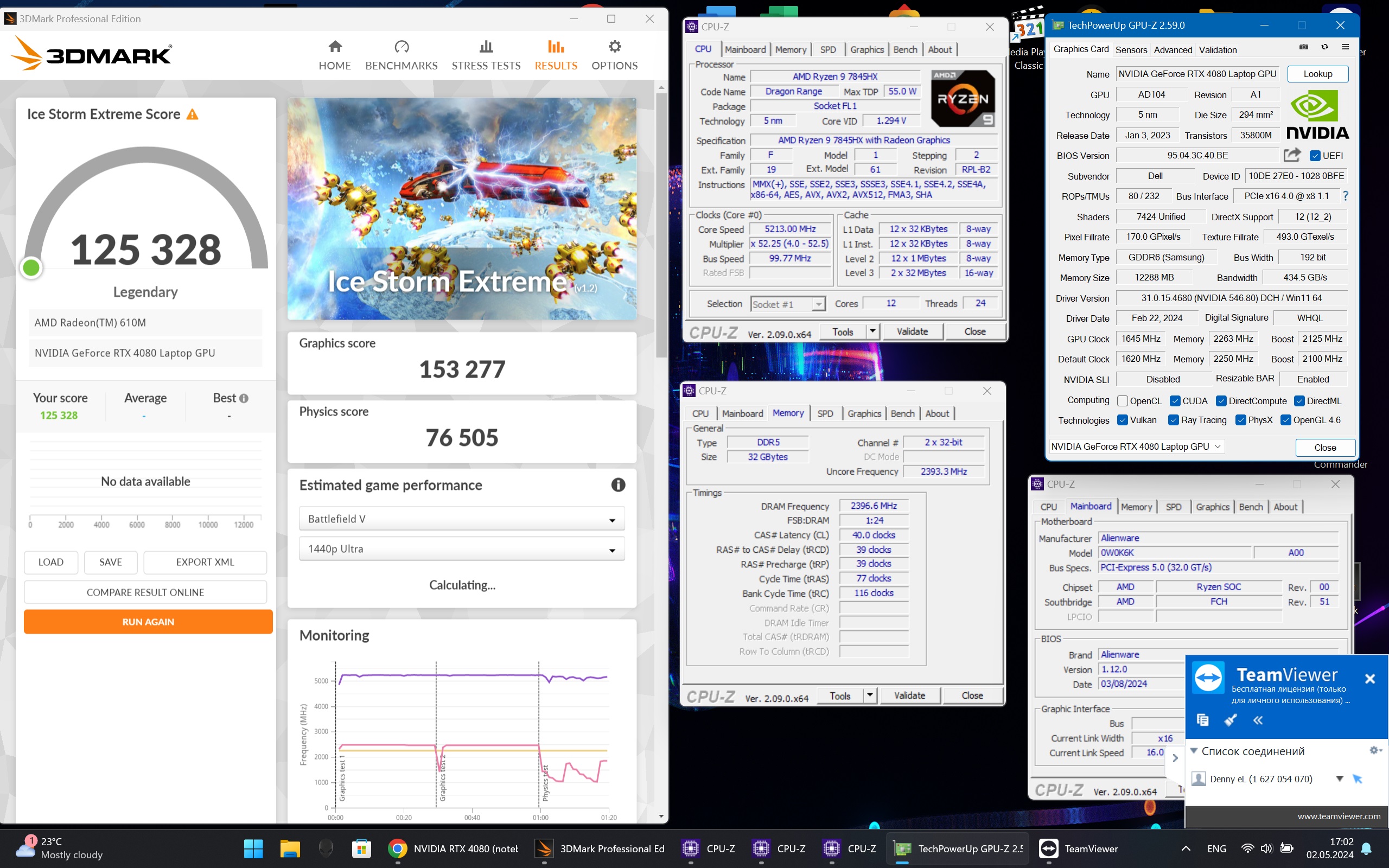Click 3DMark scrollbar down arrow
This screenshot has width=1389, height=868.
coord(661,816)
